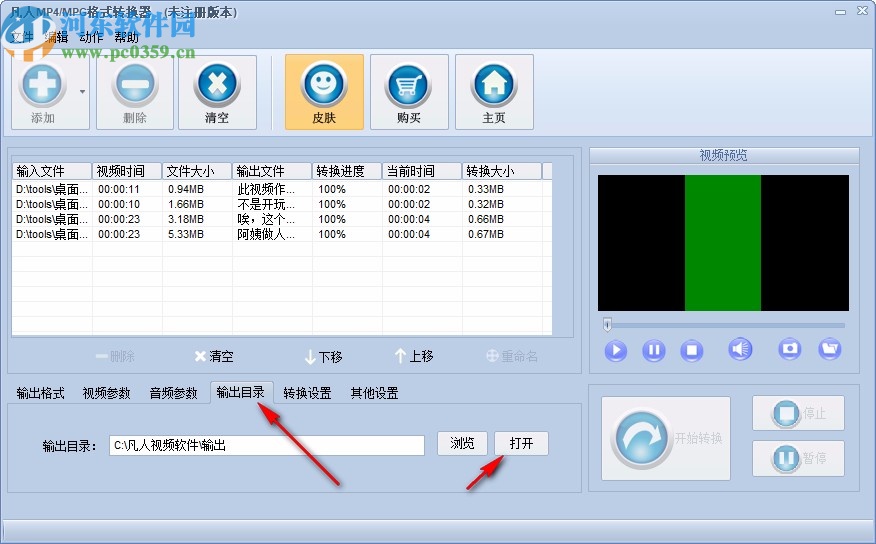Click the 转换大小 column header

pos(502,171)
